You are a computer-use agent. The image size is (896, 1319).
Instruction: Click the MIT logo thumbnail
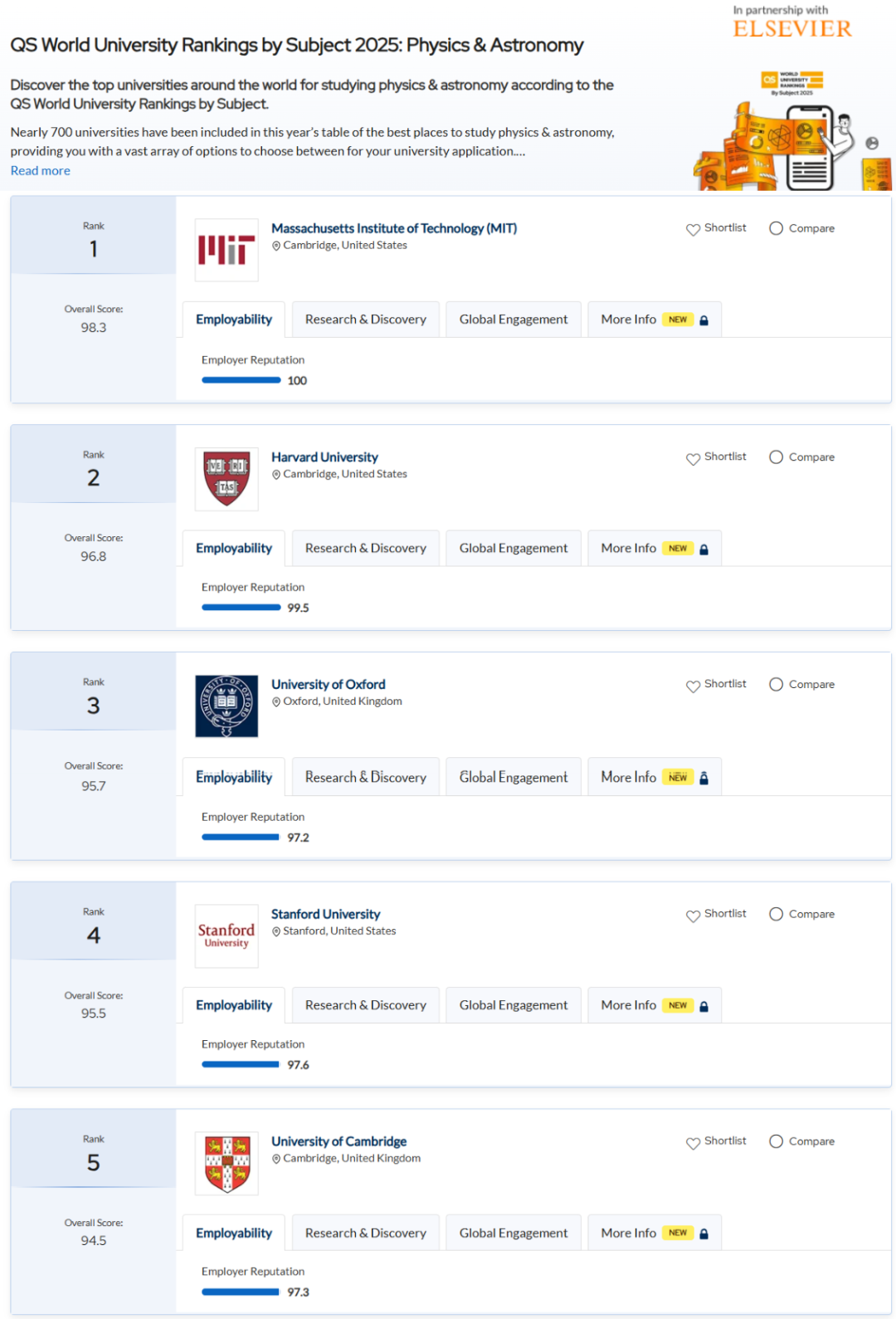(226, 250)
